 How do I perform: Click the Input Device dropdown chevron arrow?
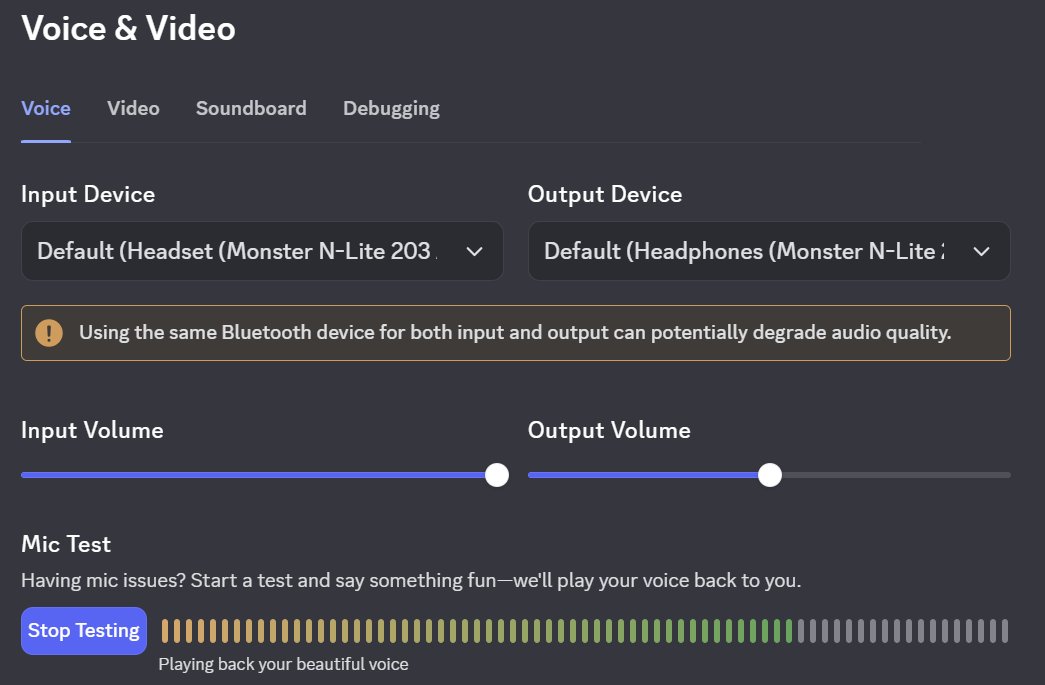coord(475,252)
